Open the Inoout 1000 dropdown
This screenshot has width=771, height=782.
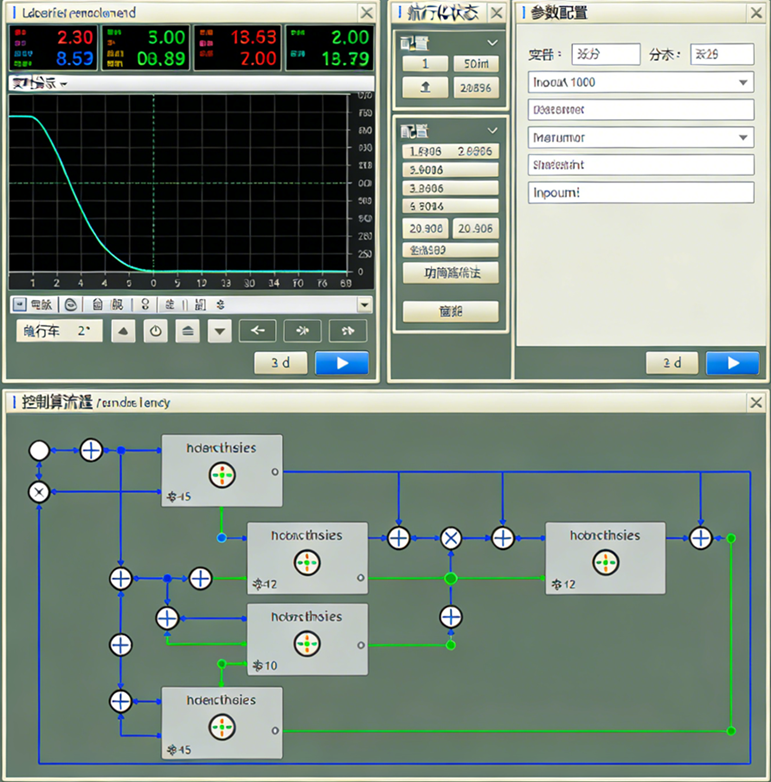point(640,82)
